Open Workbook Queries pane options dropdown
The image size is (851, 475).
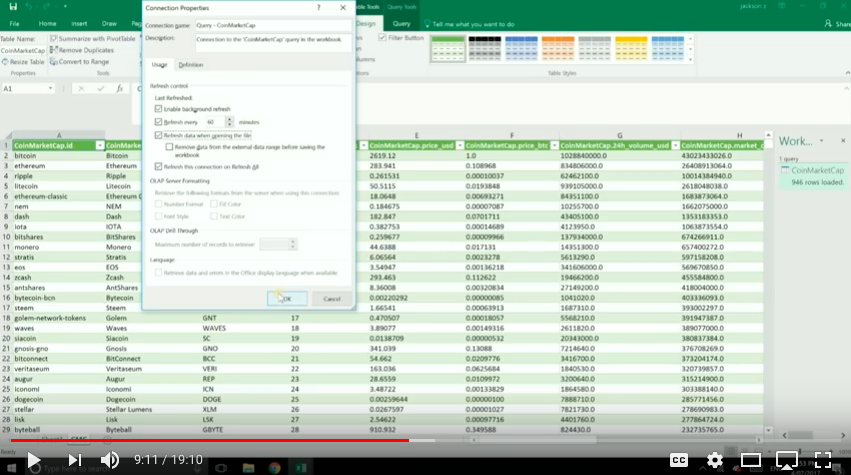[822, 141]
